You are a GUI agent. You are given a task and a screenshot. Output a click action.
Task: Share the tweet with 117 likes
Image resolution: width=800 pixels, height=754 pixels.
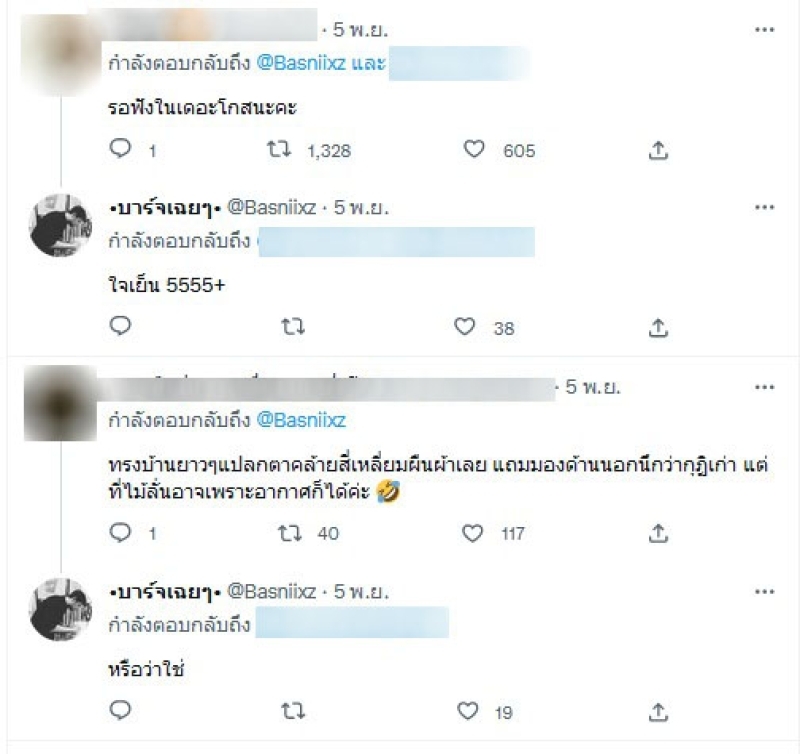(x=658, y=534)
